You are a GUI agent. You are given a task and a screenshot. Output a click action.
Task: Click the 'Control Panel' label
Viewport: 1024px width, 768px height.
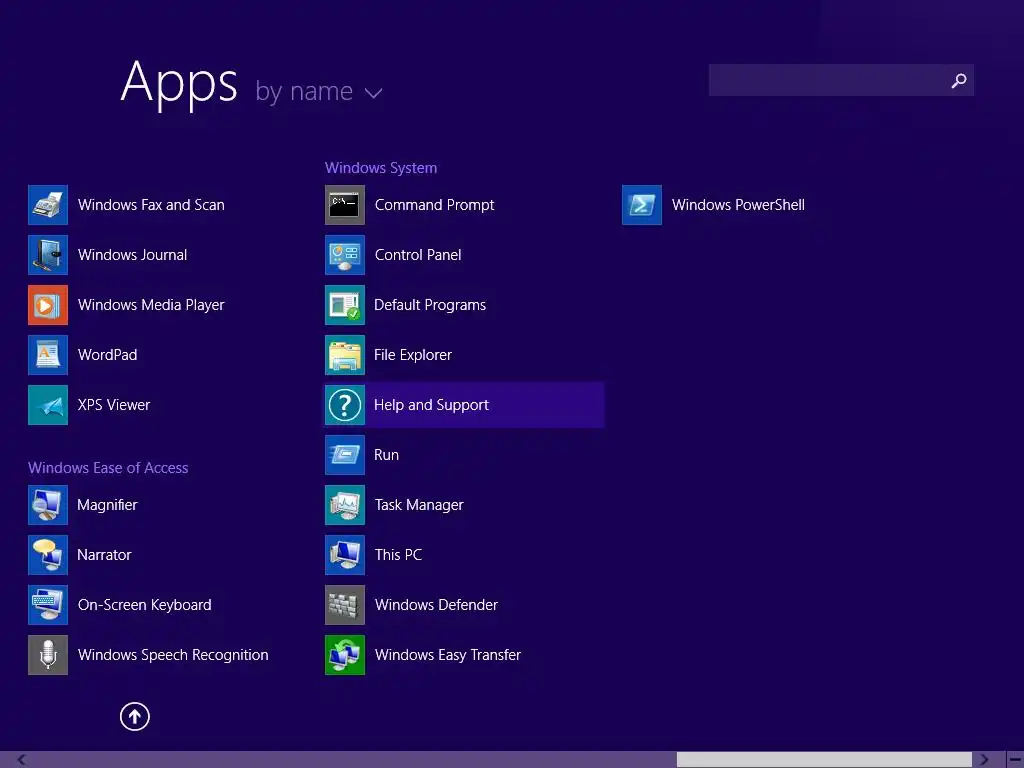click(x=418, y=255)
